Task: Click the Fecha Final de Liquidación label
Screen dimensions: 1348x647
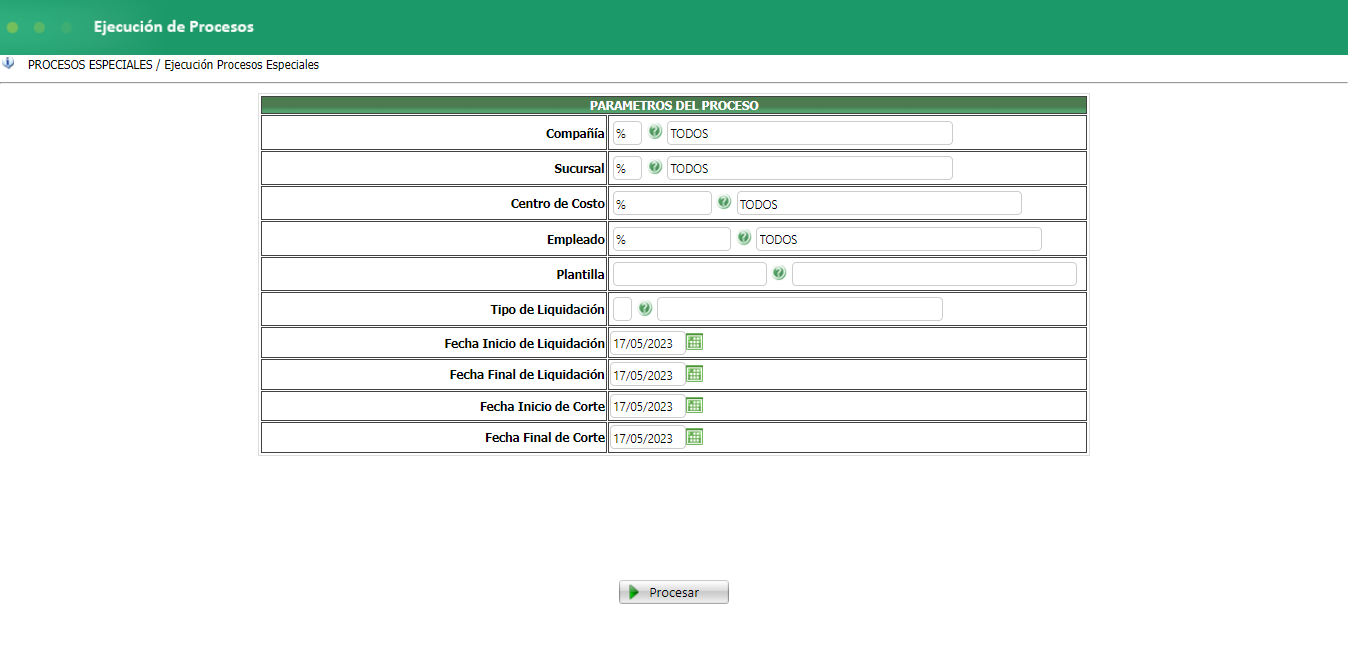Action: point(527,375)
